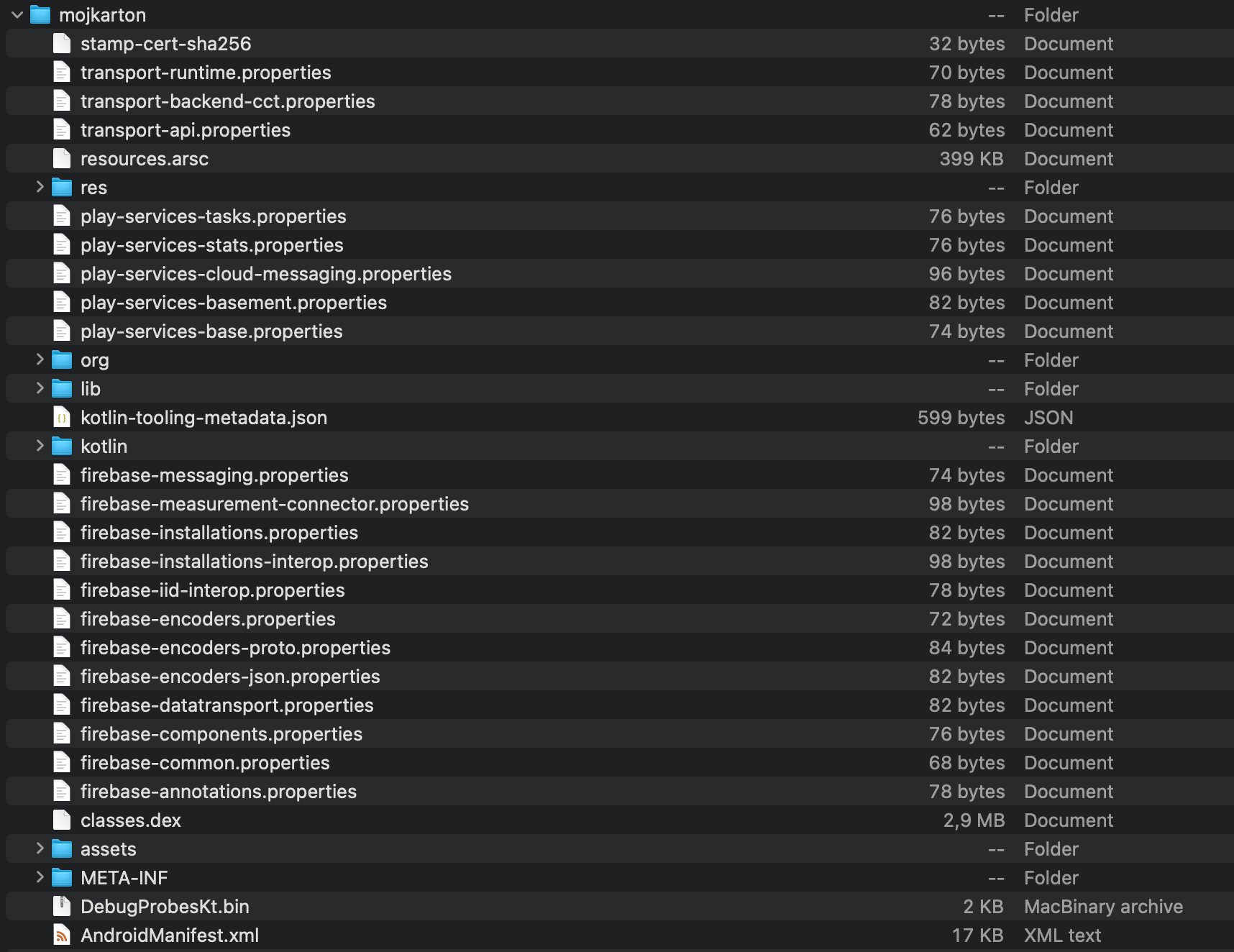Expand the res folder
This screenshot has width=1234, height=952.
[40, 187]
